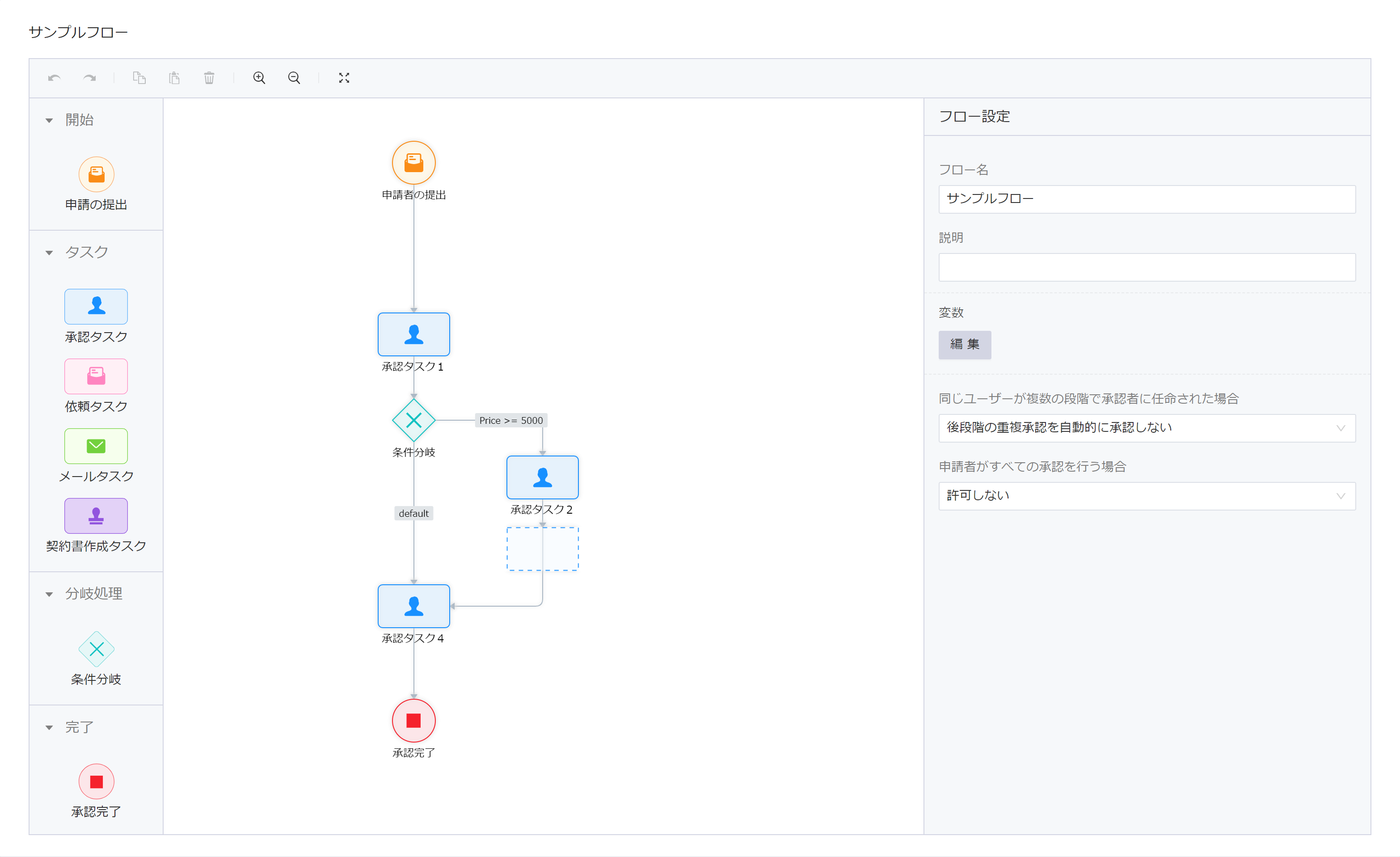The width and height of the screenshot is (1400, 857).
Task: Select the 契約書作成タスク icon
Action: point(96,516)
